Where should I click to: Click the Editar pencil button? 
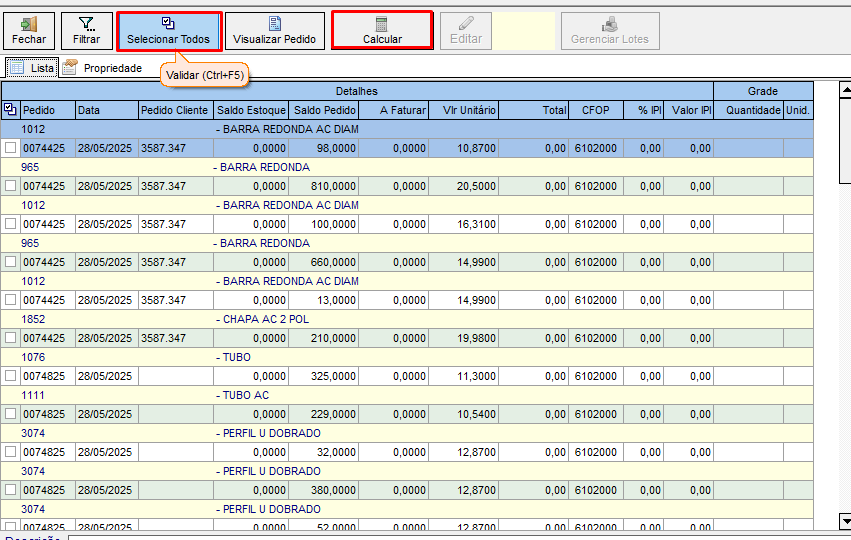point(466,31)
